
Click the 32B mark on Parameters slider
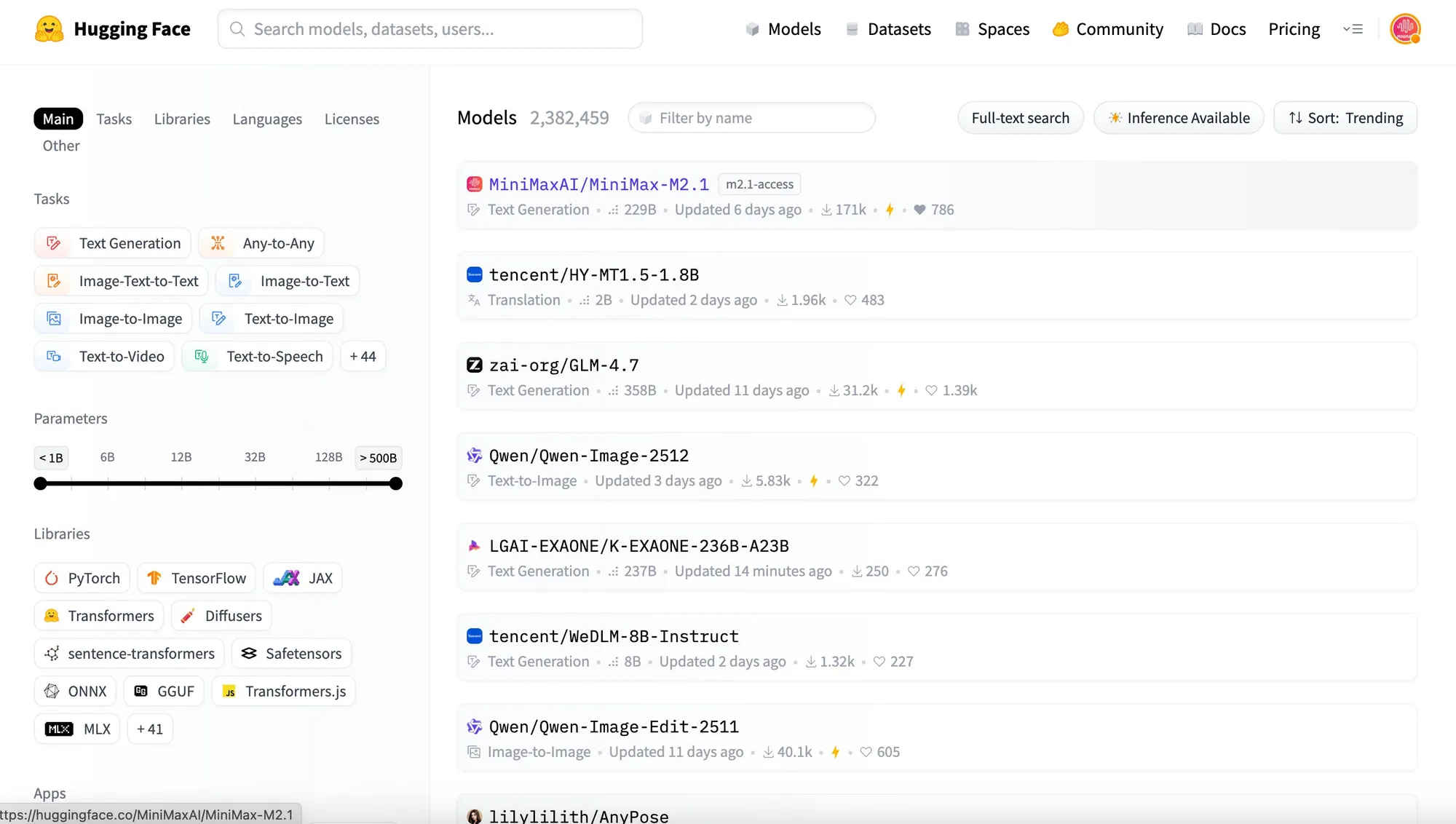coord(255,457)
